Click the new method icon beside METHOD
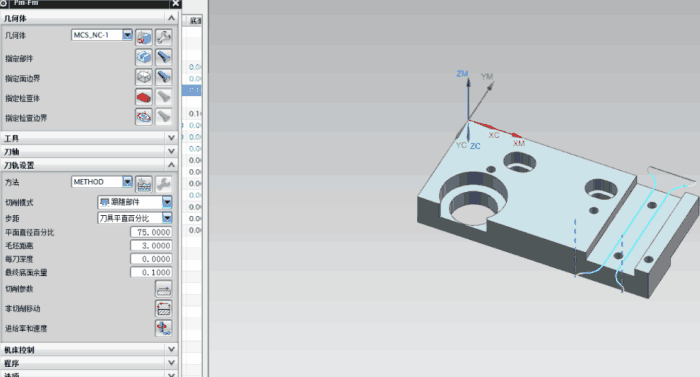 pos(144,184)
